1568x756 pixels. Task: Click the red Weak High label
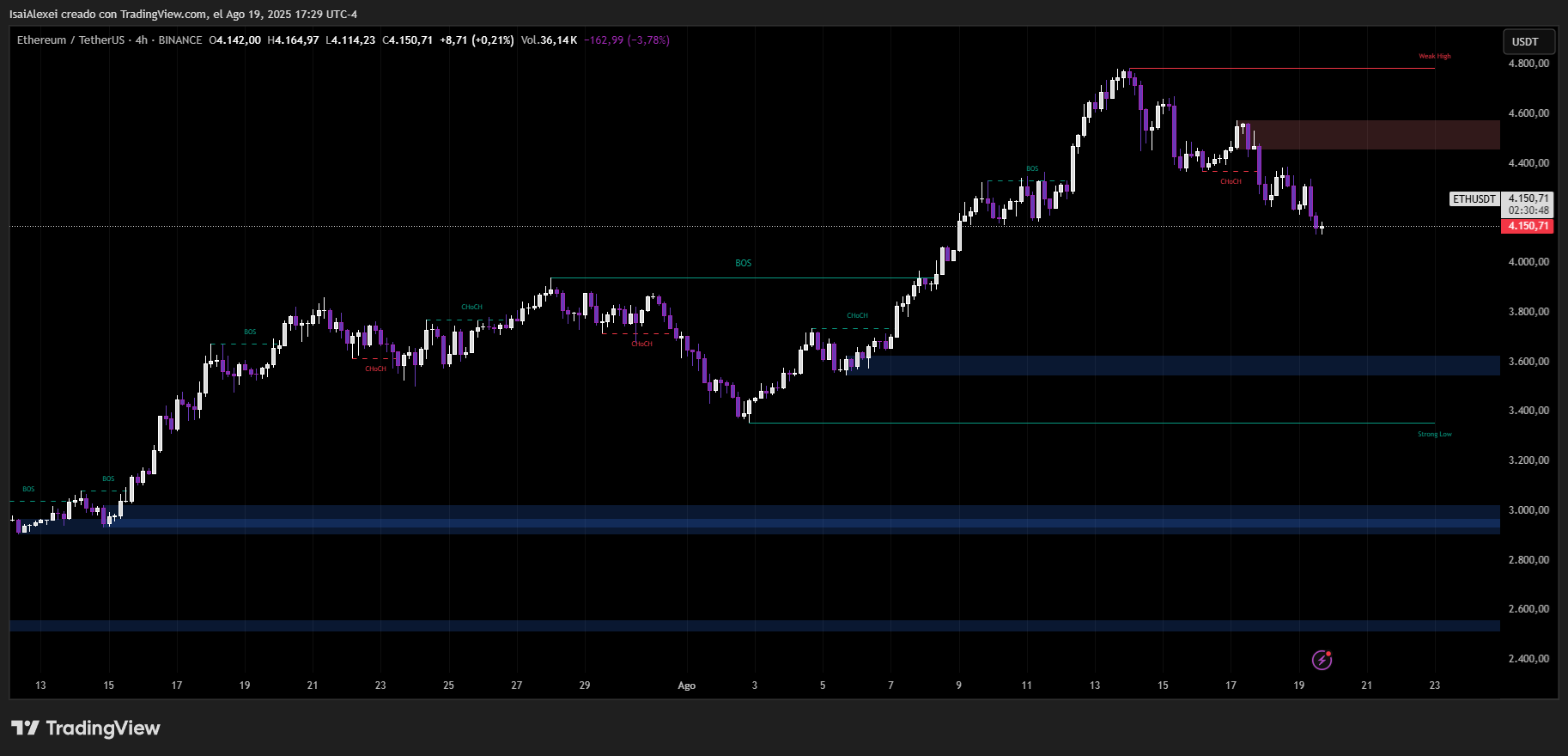pos(1434,57)
